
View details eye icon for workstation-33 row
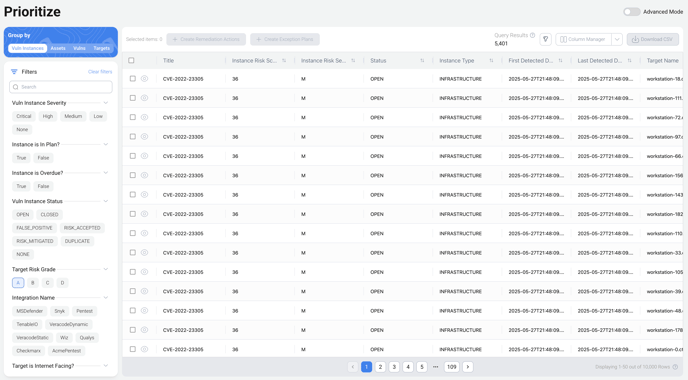144,252
